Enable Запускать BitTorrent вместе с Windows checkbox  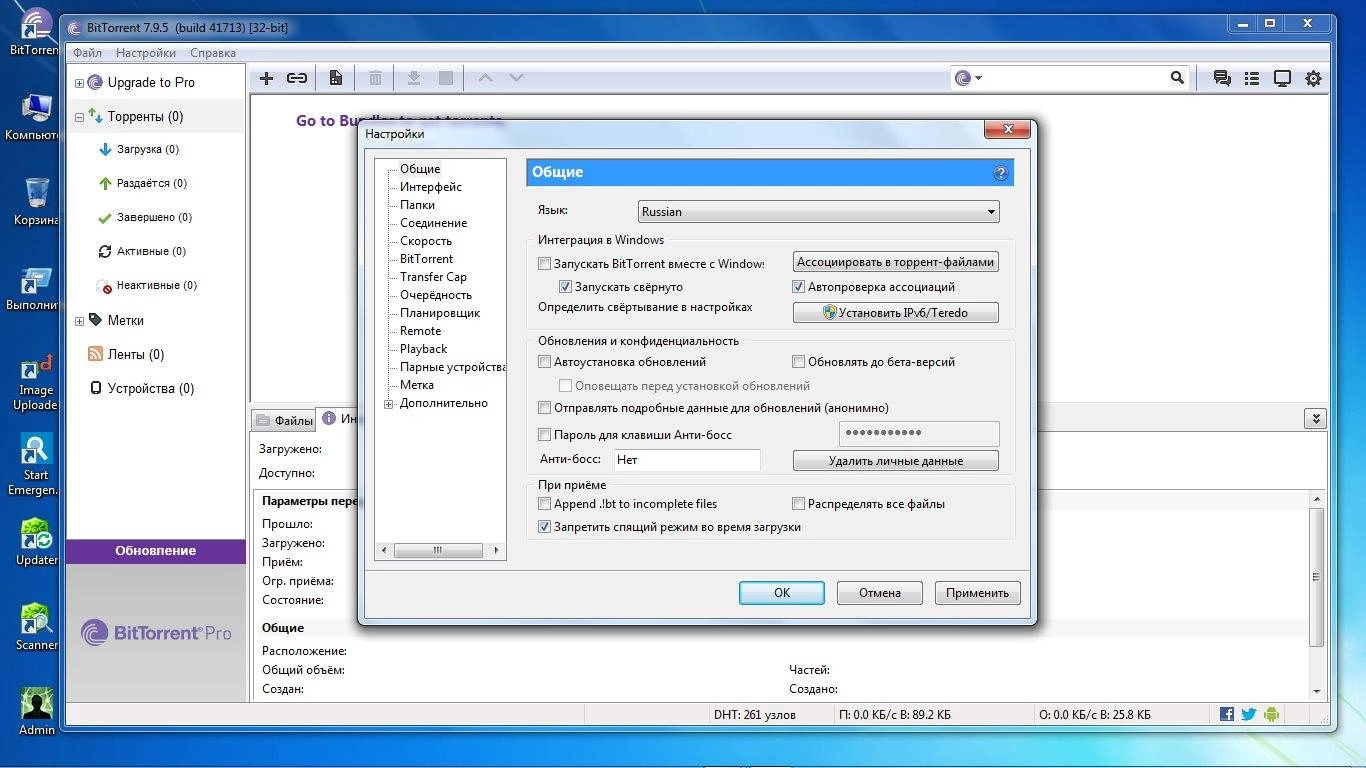tap(545, 264)
